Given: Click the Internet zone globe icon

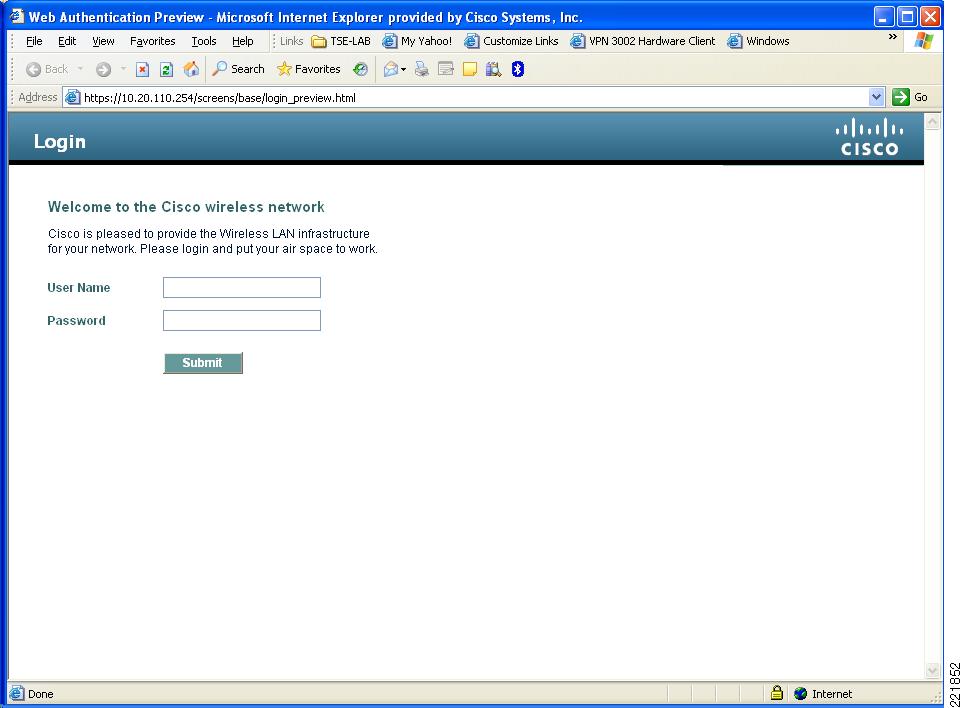Looking at the screenshot, I should [x=800, y=693].
